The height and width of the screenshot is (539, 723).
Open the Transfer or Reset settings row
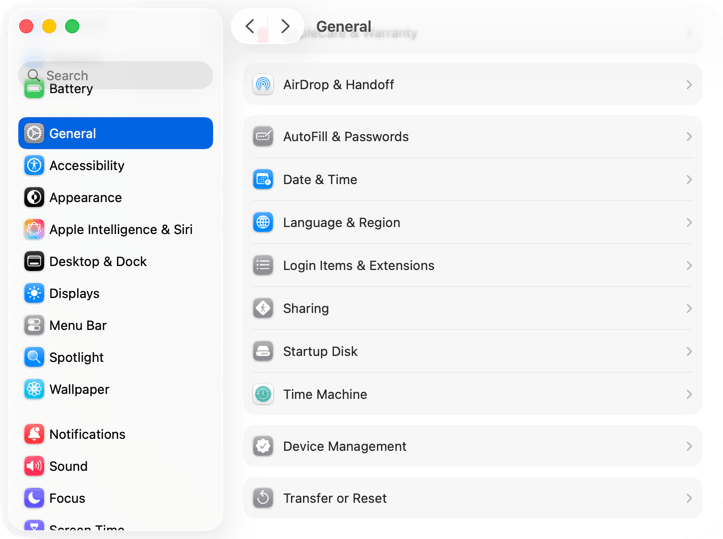473,498
